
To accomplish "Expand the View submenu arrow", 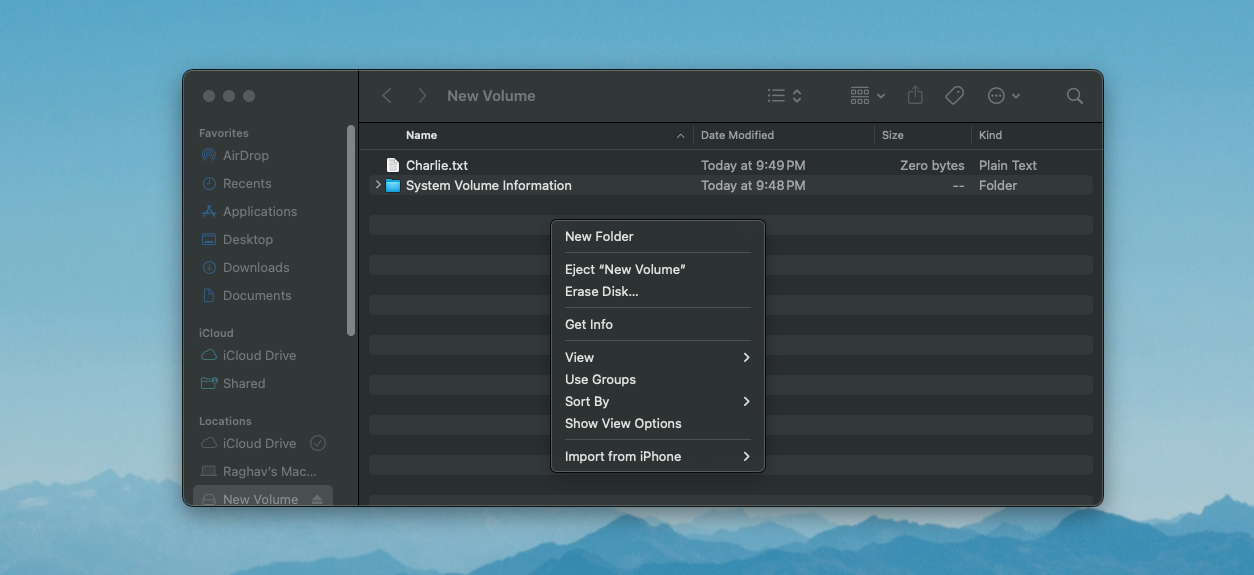I will [746, 357].
